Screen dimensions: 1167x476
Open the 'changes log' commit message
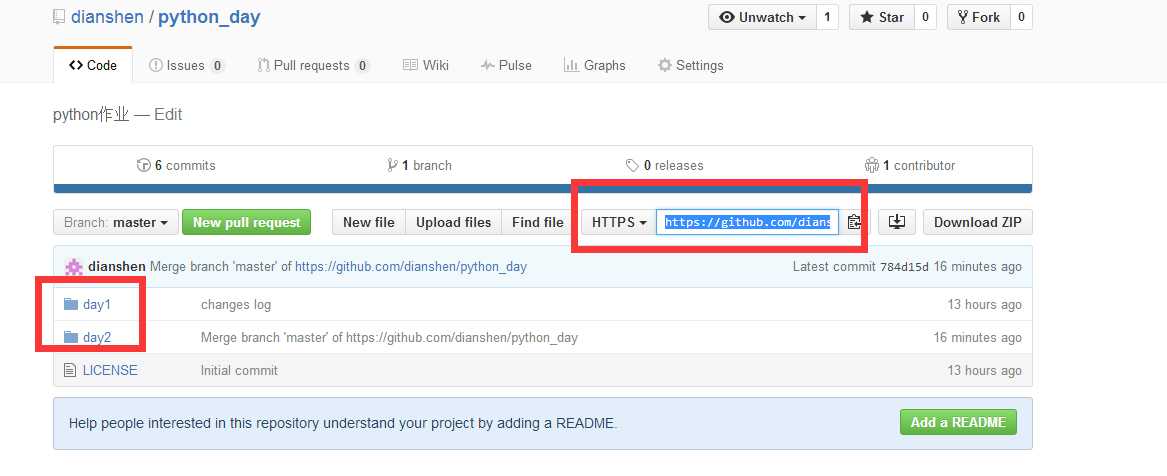[x=236, y=304]
